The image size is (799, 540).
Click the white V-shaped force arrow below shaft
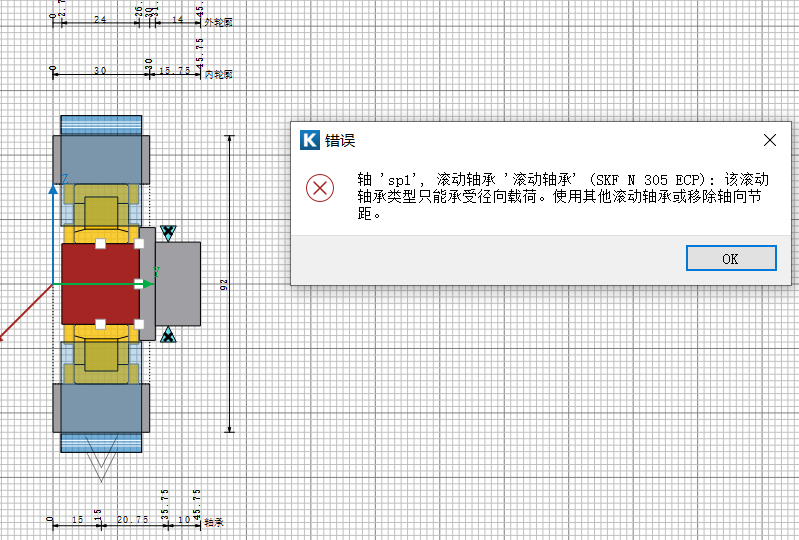pos(101,458)
